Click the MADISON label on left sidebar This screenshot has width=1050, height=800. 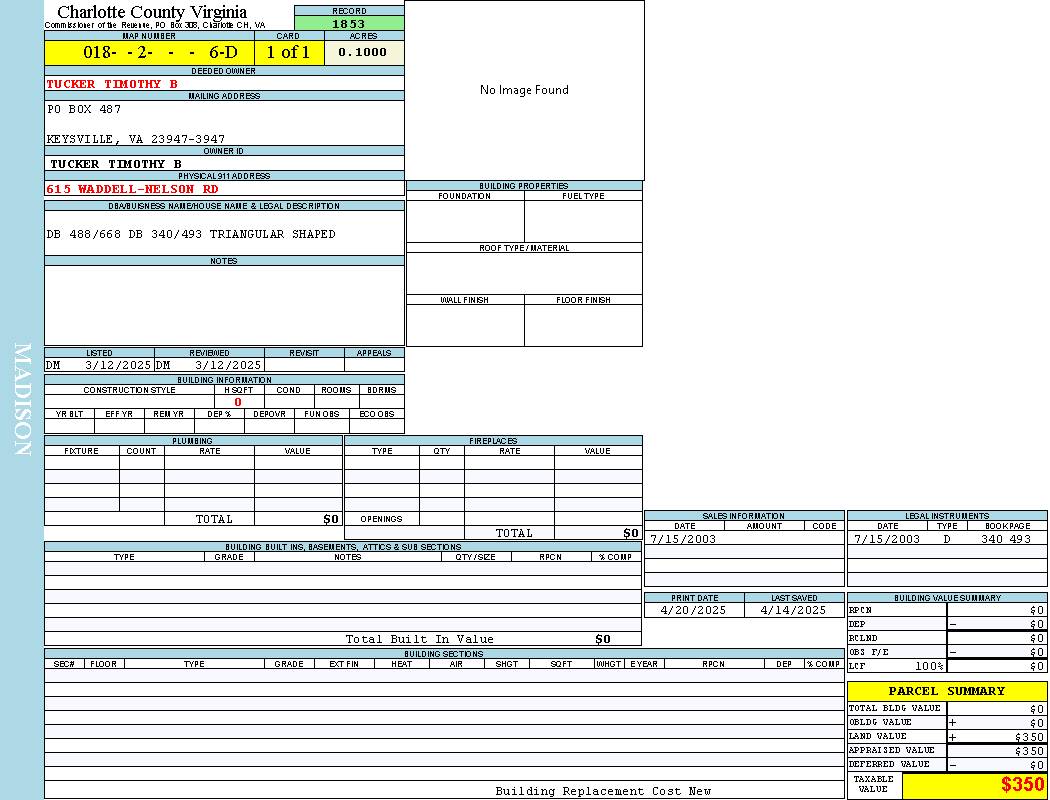click(22, 400)
